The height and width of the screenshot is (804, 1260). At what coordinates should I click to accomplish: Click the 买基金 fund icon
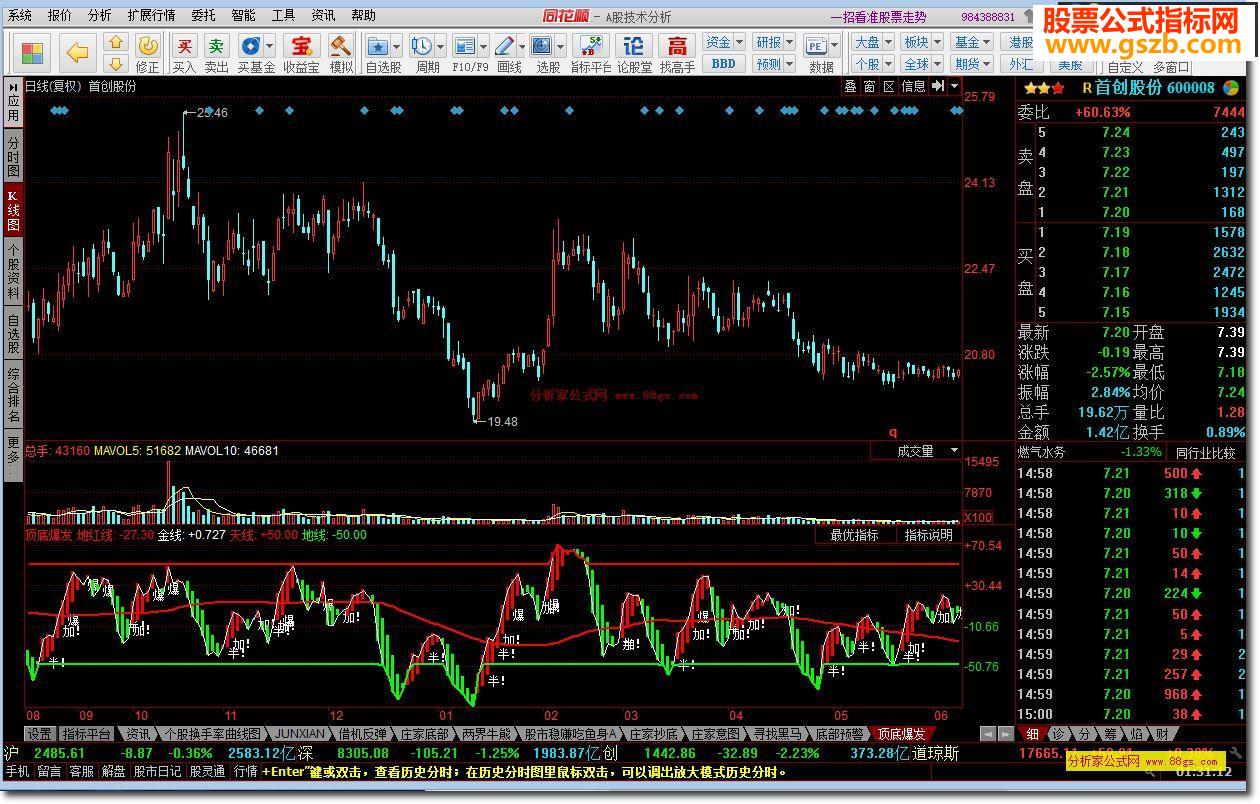(249, 46)
